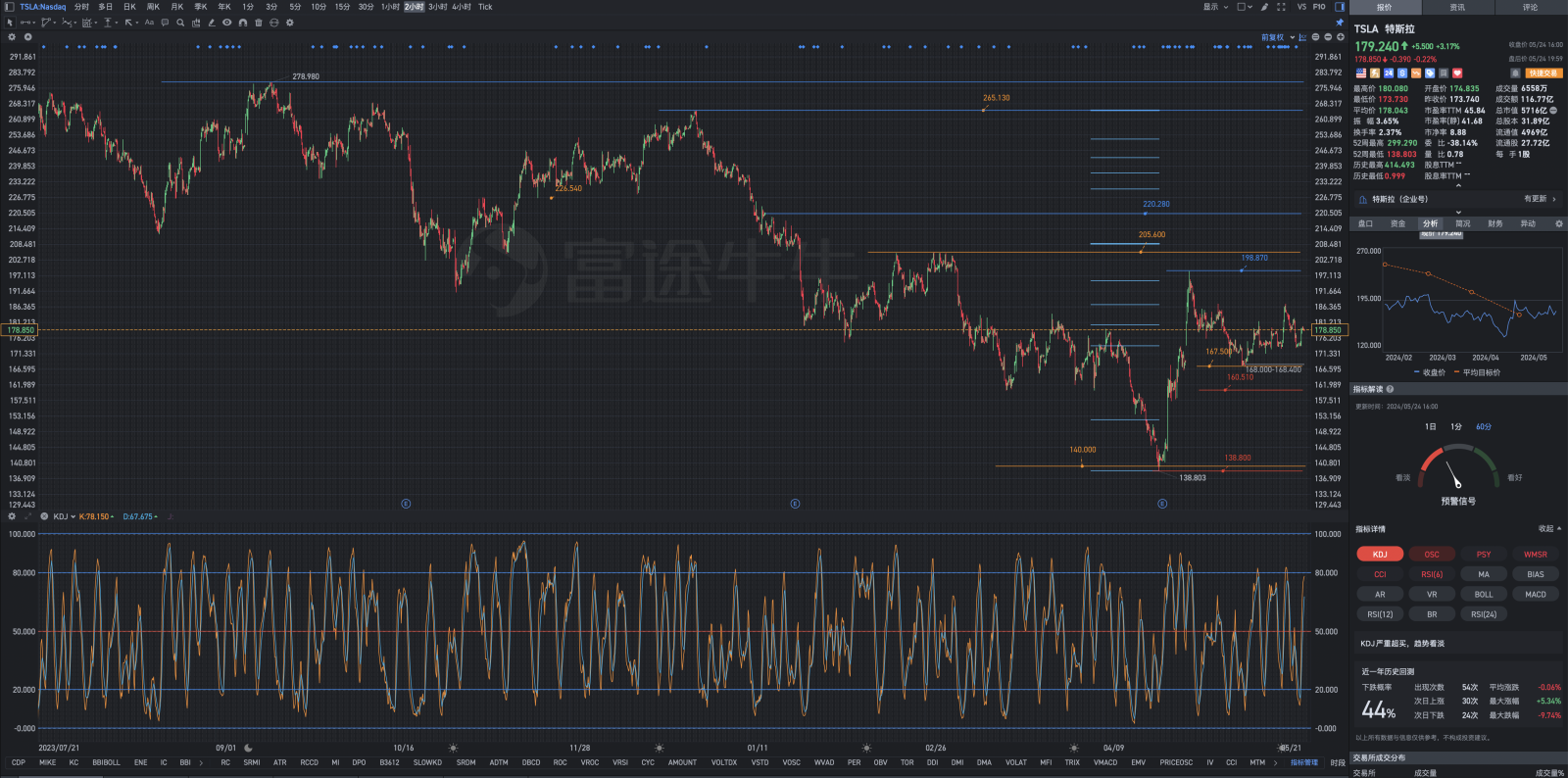
Task: Click the help icon beside 指标解读
Action: pos(1390,389)
